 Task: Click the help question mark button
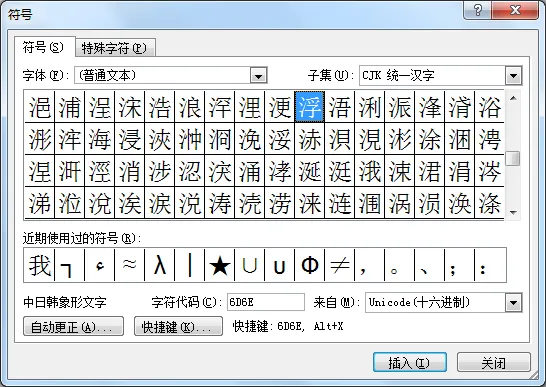pos(477,10)
